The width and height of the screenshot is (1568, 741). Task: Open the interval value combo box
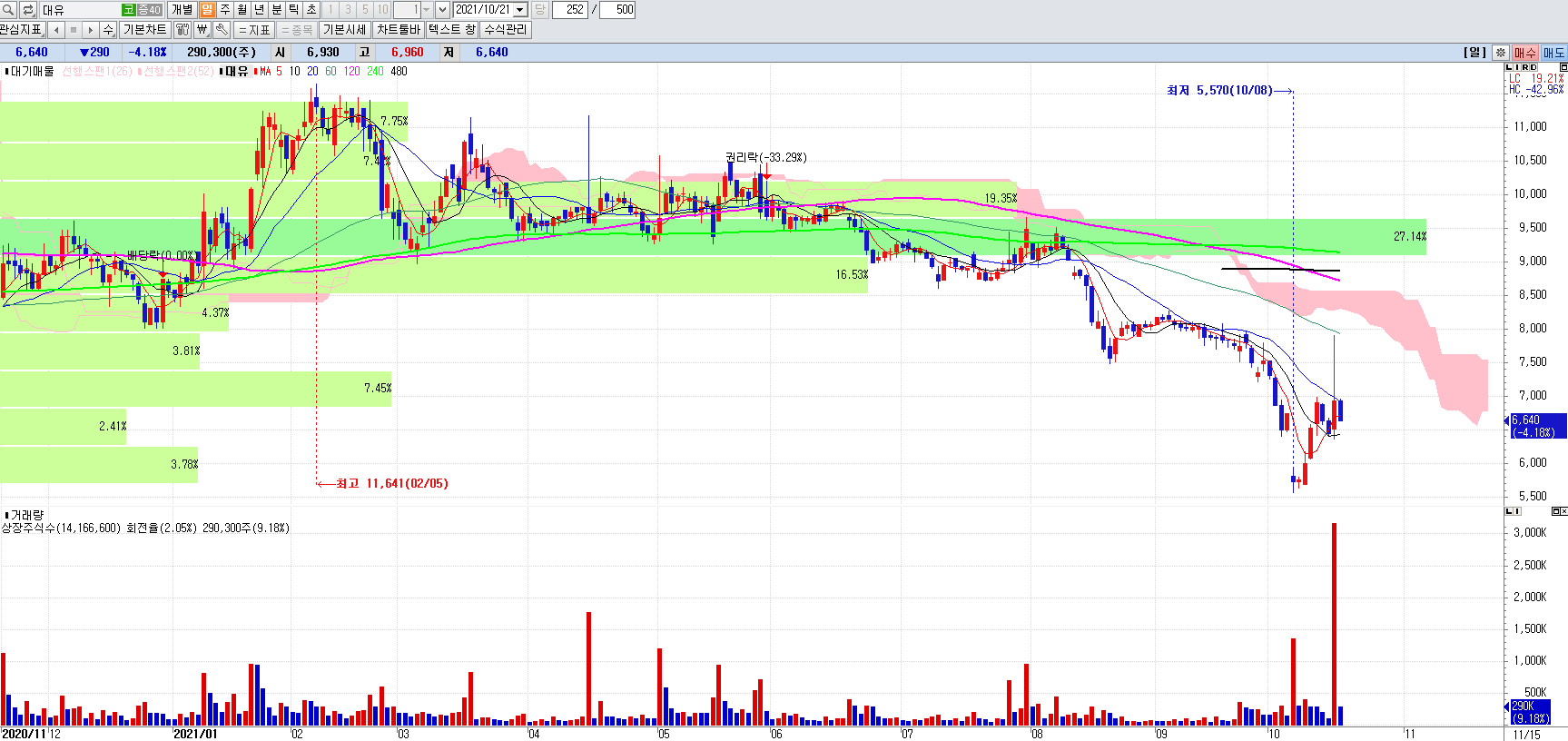tap(413, 9)
